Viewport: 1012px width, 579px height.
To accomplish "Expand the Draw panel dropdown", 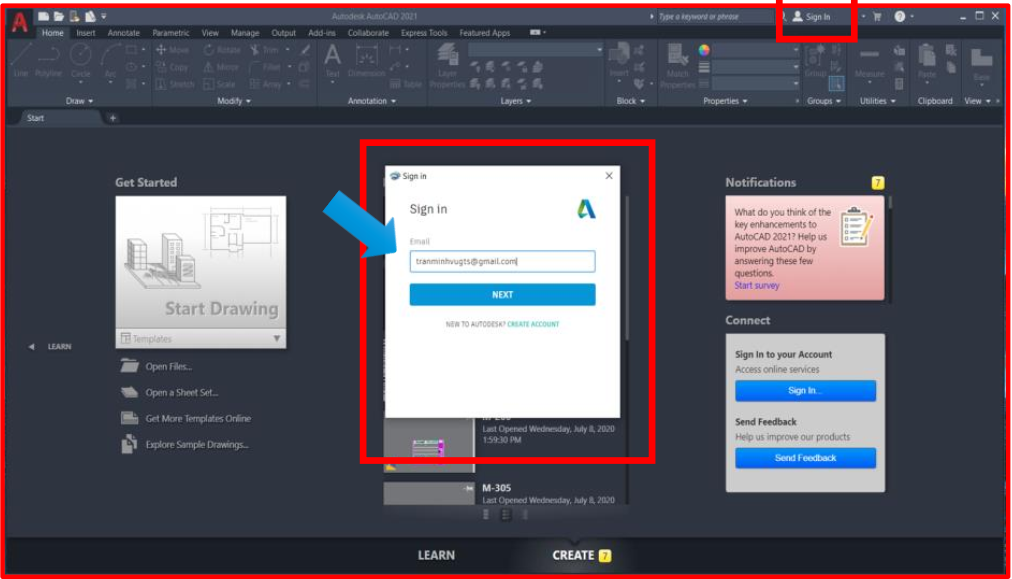I will [x=79, y=101].
